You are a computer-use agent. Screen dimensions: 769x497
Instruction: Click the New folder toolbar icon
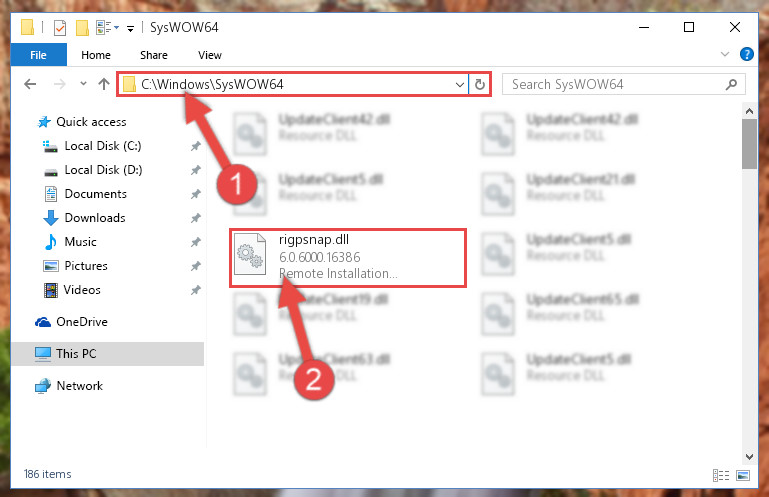pyautogui.click(x=82, y=27)
